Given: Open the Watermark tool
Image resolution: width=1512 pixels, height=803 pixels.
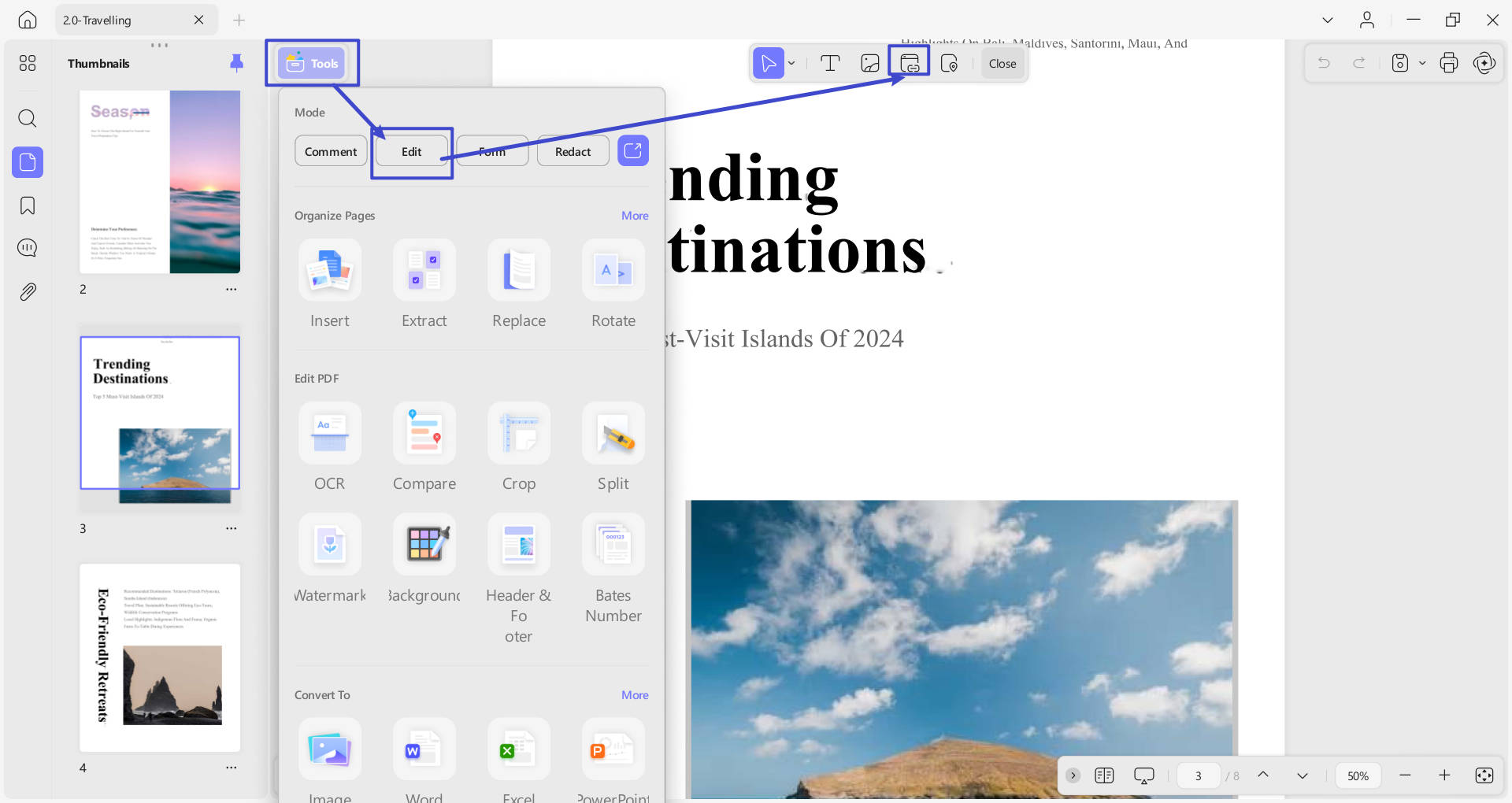Looking at the screenshot, I should pyautogui.click(x=329, y=544).
